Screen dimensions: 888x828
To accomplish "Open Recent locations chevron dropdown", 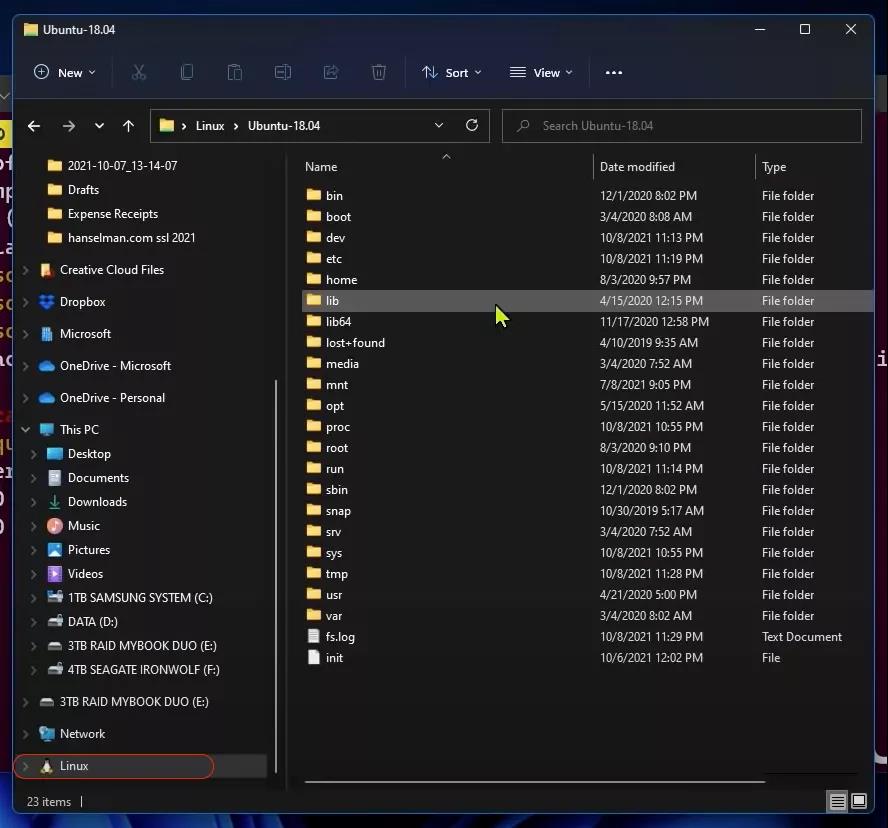I will point(99,126).
